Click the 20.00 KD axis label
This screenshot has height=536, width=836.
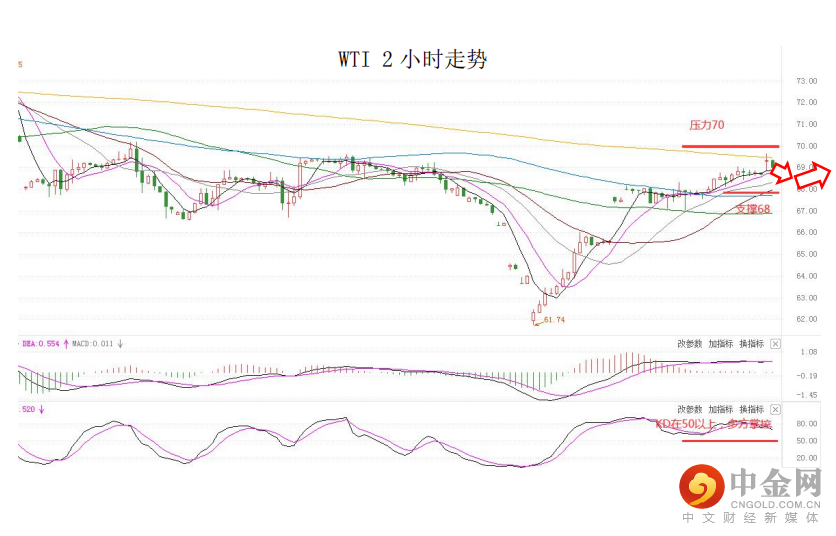pos(807,458)
